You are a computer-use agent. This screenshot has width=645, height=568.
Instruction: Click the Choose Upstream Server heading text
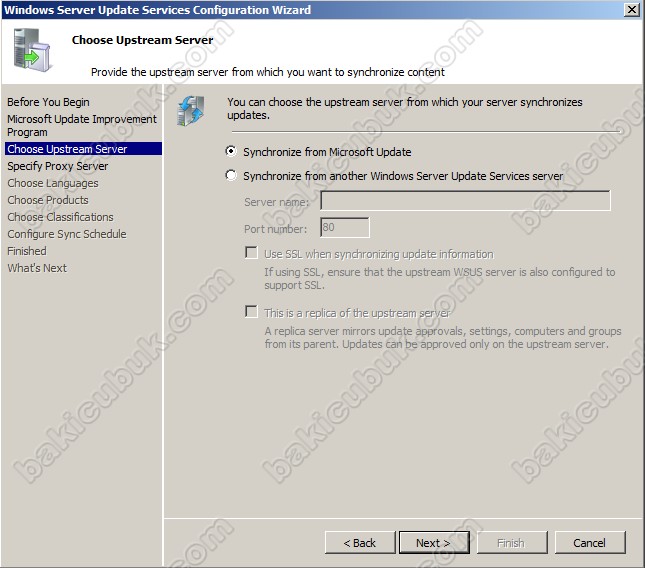pyautogui.click(x=142, y=40)
